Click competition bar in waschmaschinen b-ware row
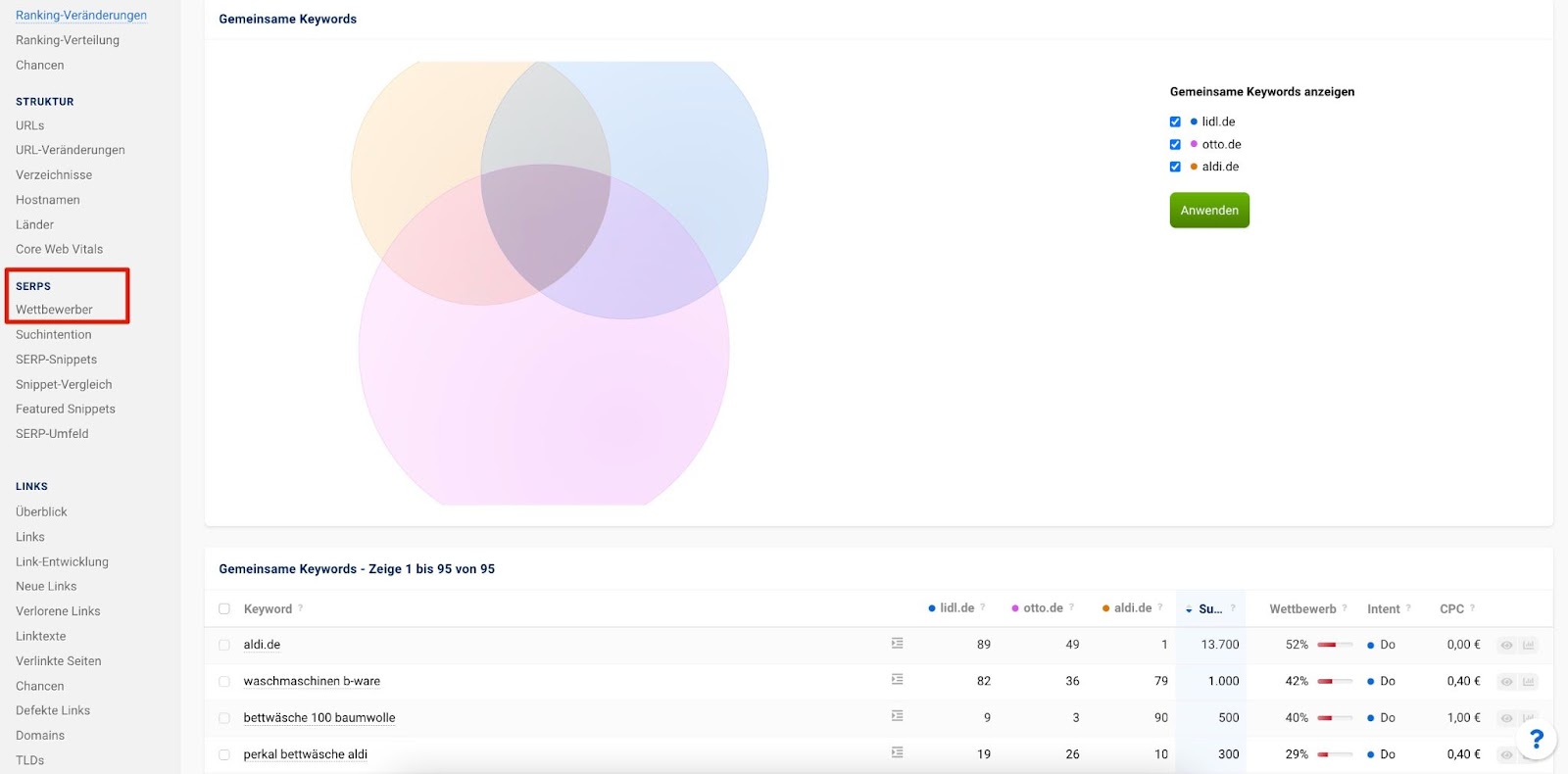The height and width of the screenshot is (774, 1568). 1335,681
